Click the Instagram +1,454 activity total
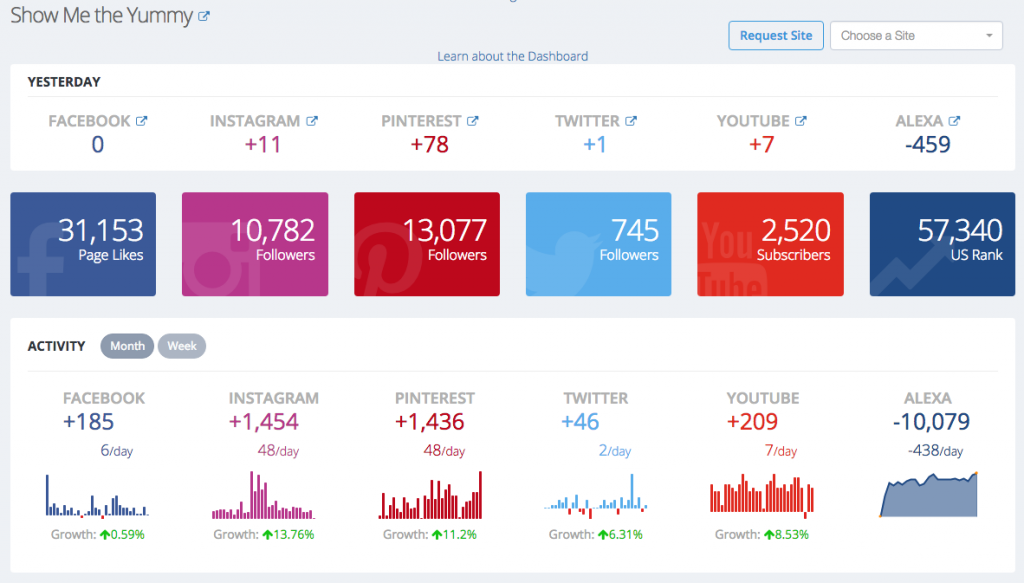 coord(263,422)
